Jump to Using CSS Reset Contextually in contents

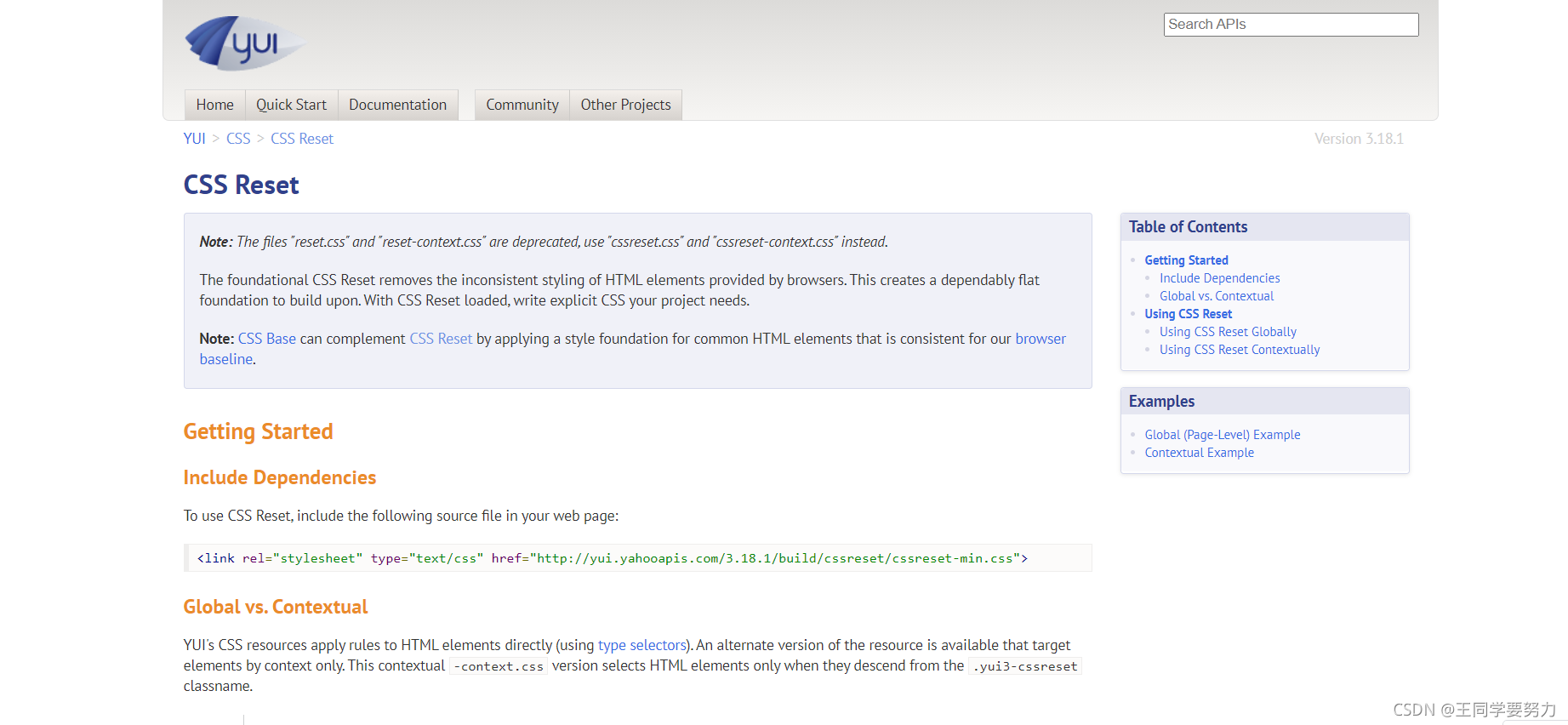point(1240,350)
